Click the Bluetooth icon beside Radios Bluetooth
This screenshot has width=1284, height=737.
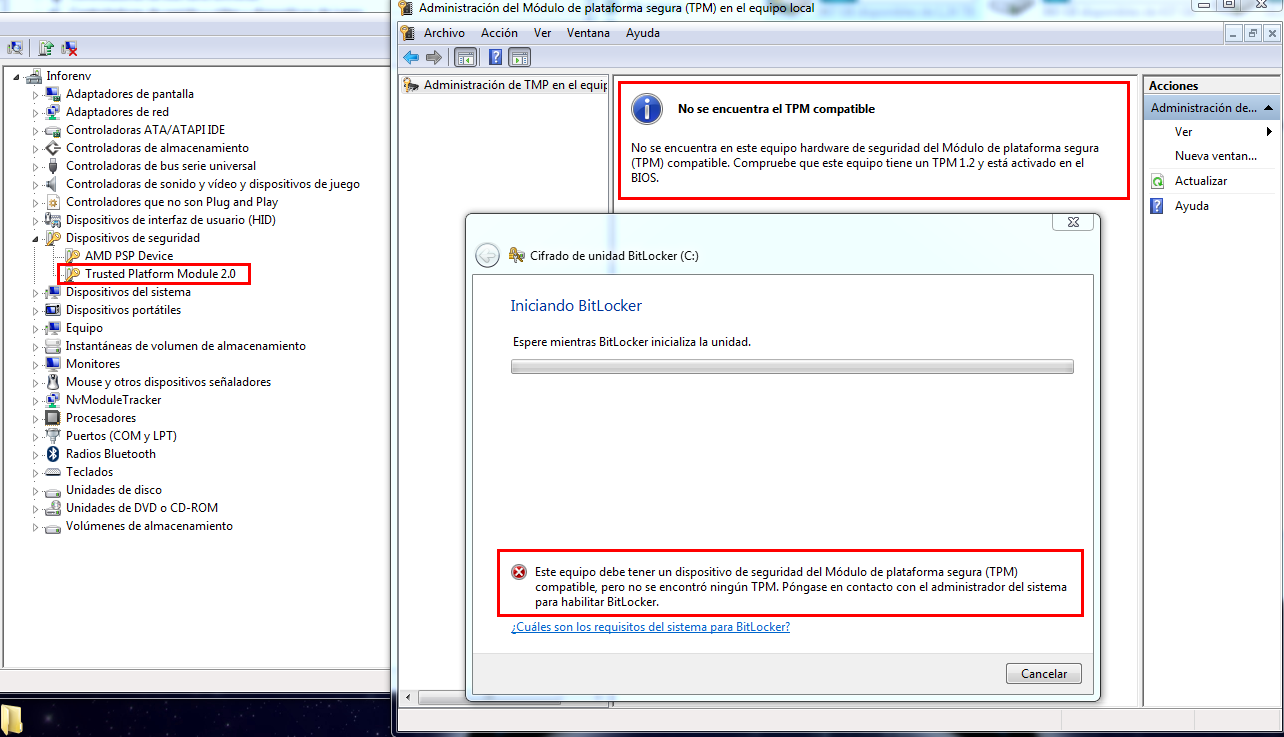point(54,454)
